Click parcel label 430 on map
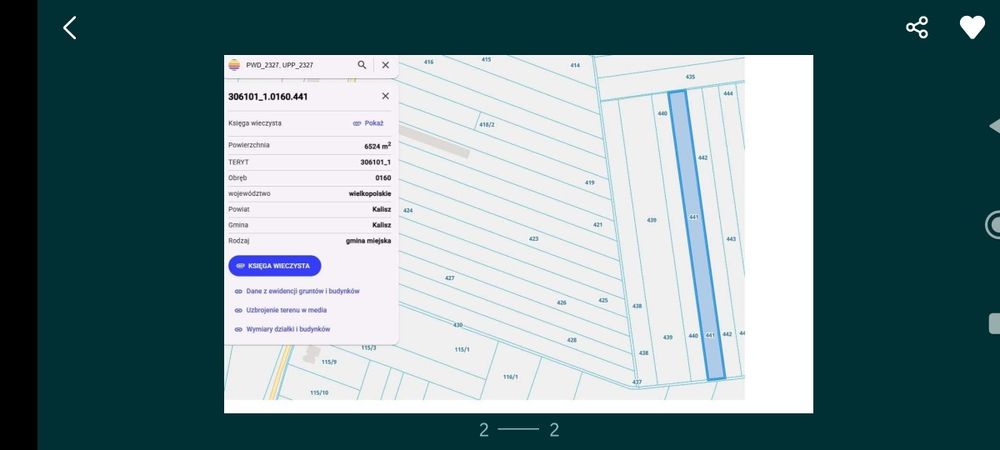Viewport: 1000px width, 450px height. pyautogui.click(x=457, y=326)
